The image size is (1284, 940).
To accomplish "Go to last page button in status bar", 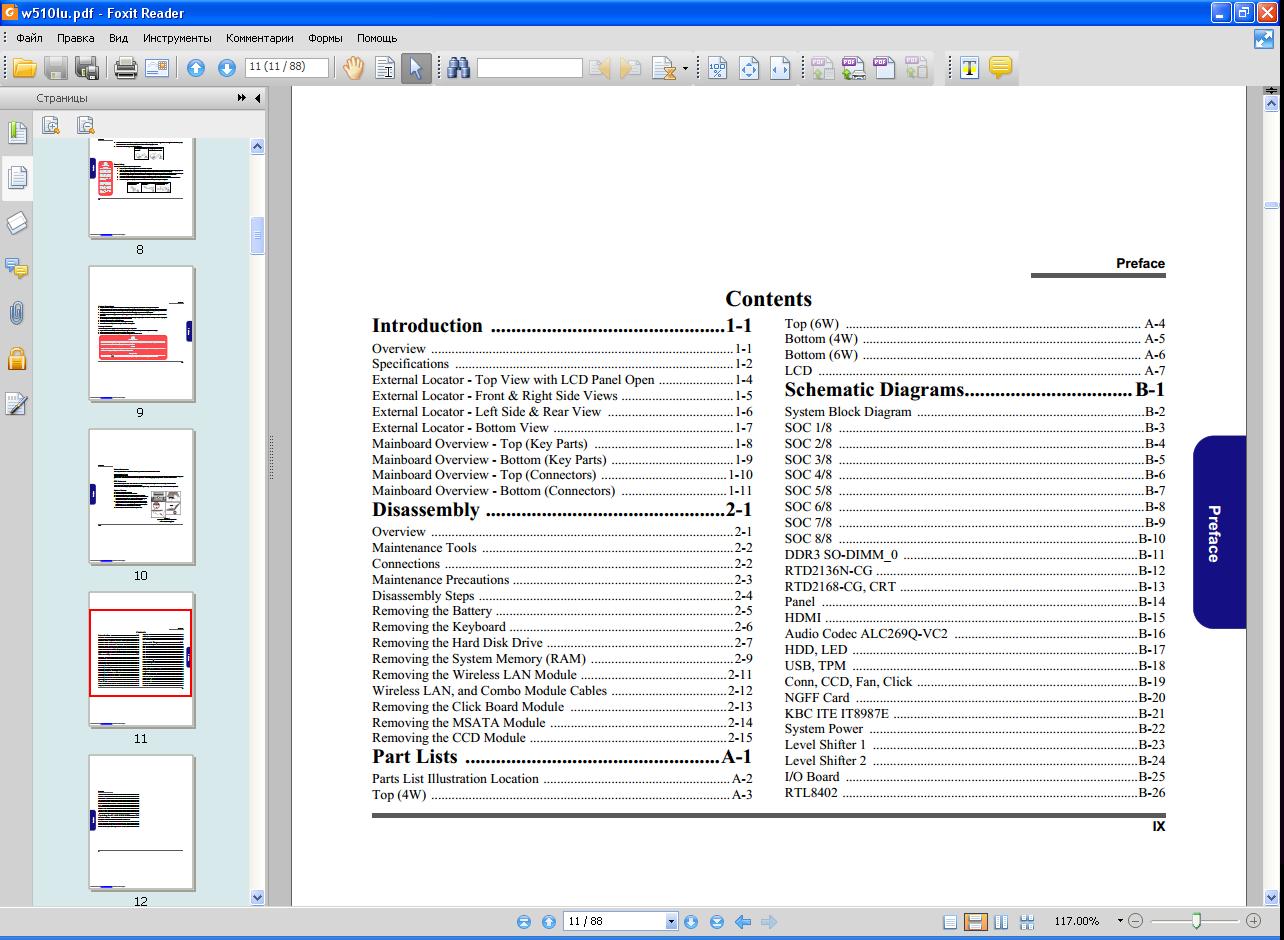I will click(717, 922).
